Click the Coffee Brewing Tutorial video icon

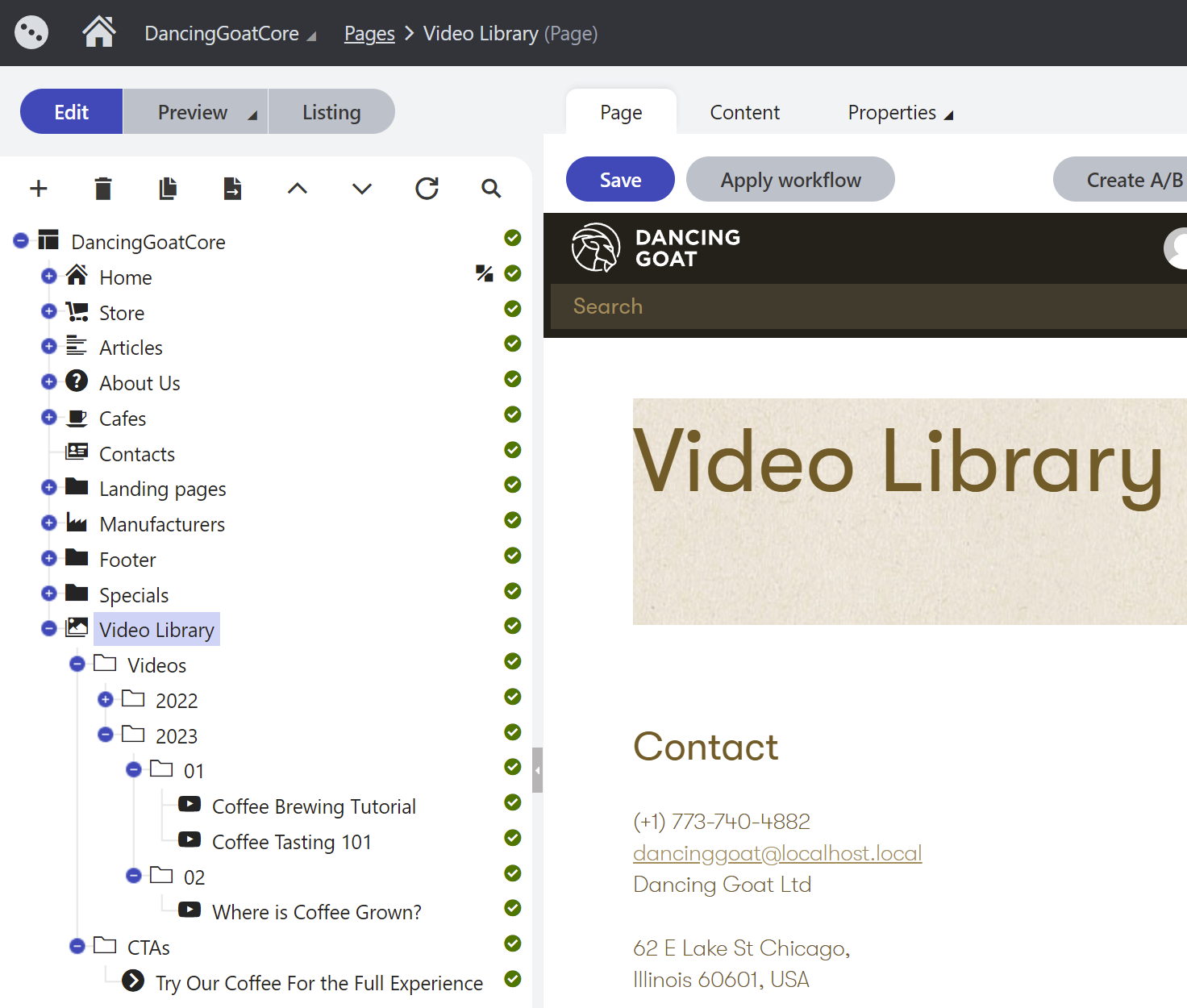(x=190, y=804)
